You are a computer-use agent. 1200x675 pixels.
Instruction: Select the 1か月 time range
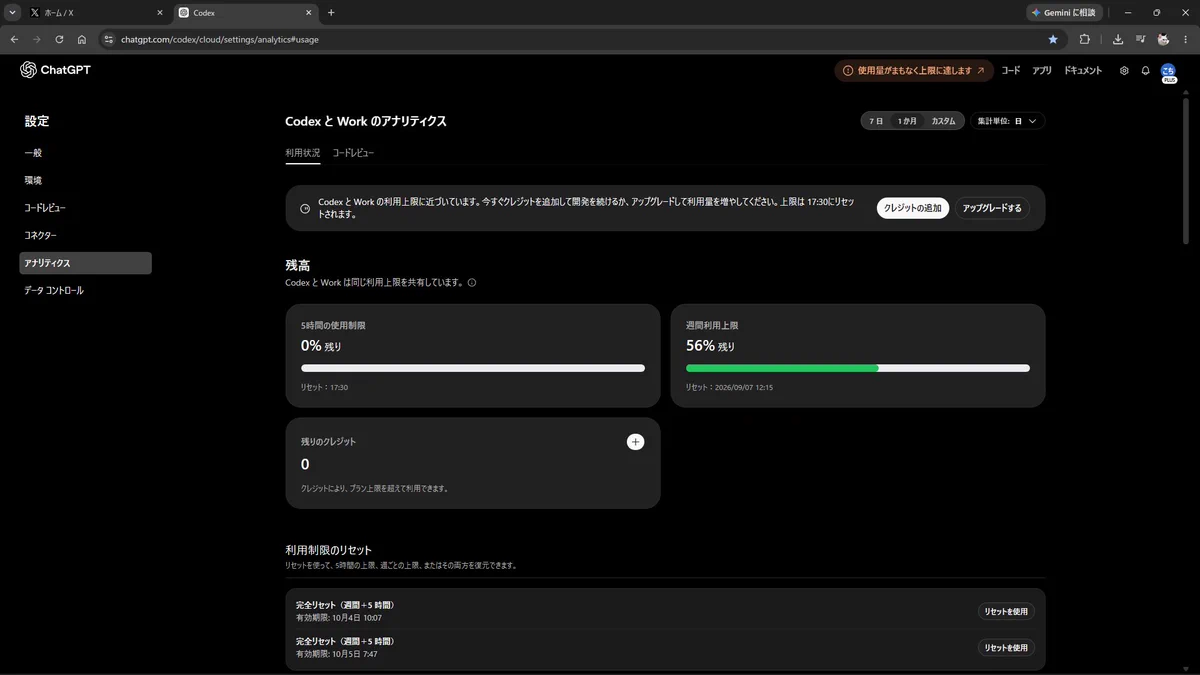907,121
